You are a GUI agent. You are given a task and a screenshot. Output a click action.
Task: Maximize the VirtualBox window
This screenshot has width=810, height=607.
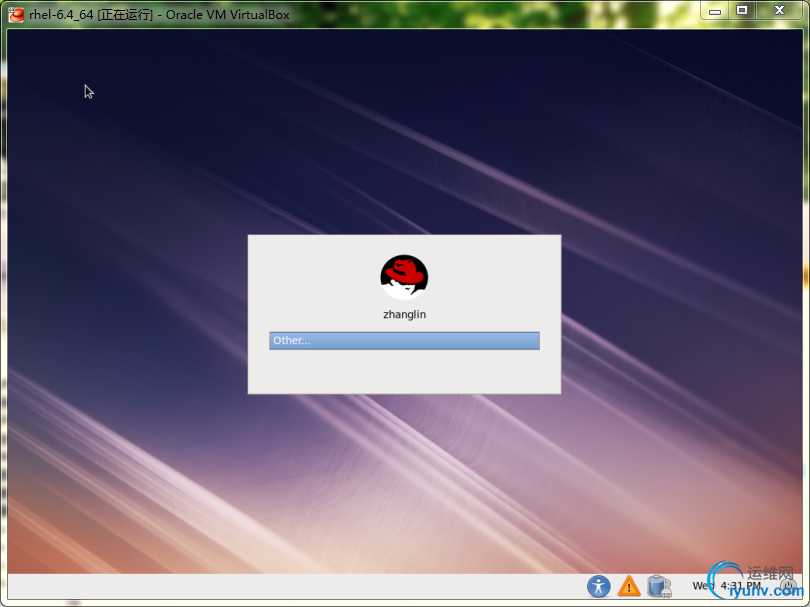point(742,11)
